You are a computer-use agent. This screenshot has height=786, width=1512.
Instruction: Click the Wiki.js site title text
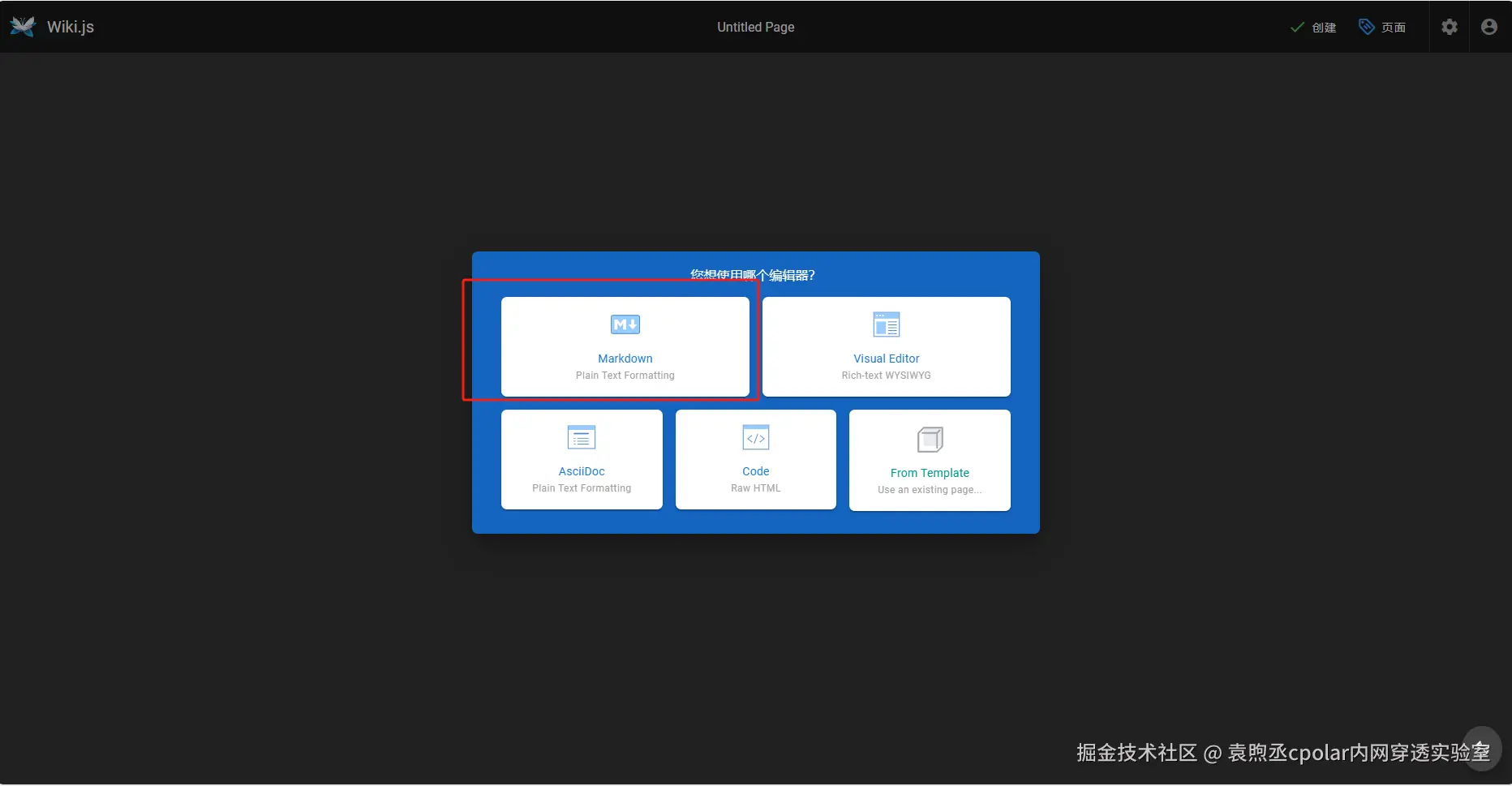pos(71,27)
